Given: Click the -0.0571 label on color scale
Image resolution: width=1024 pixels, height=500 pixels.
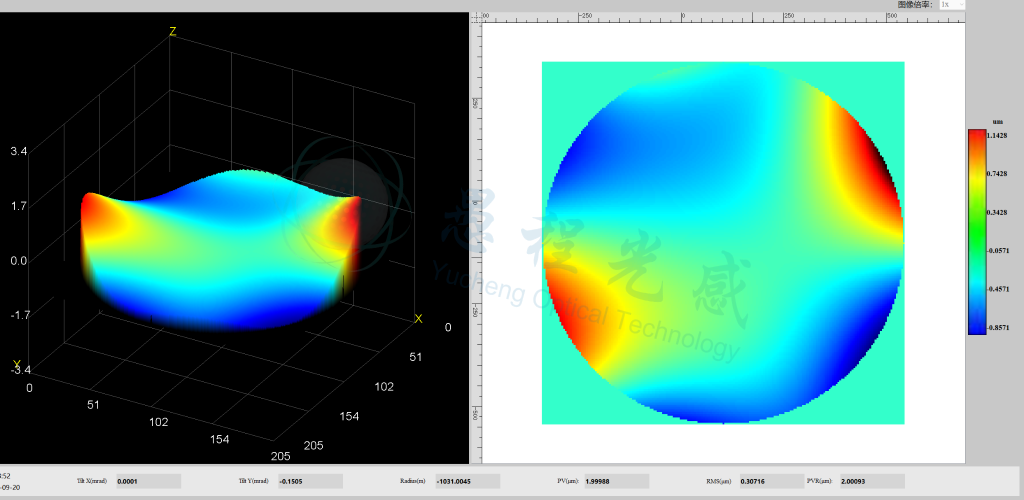Looking at the screenshot, I should (x=997, y=251).
